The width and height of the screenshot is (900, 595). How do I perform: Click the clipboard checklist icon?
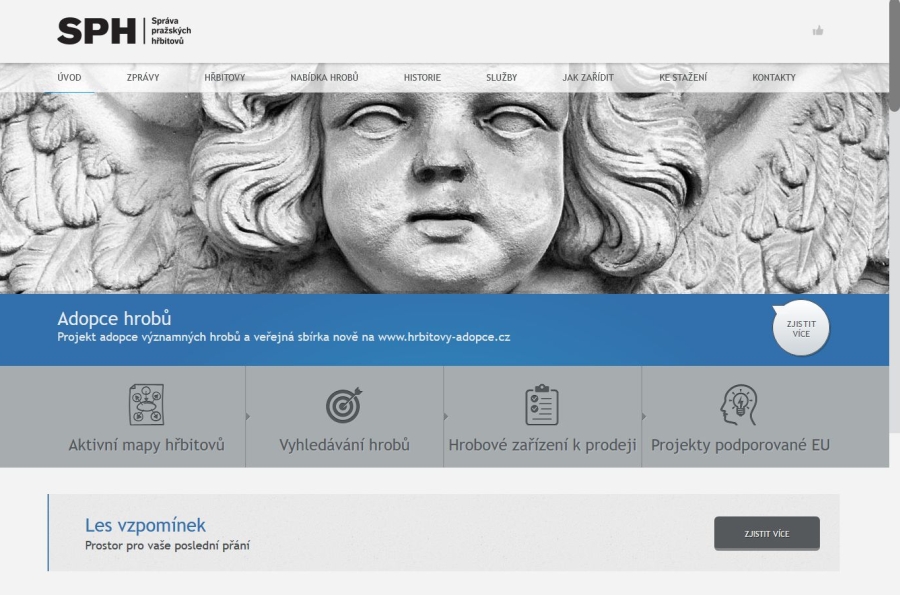click(542, 405)
